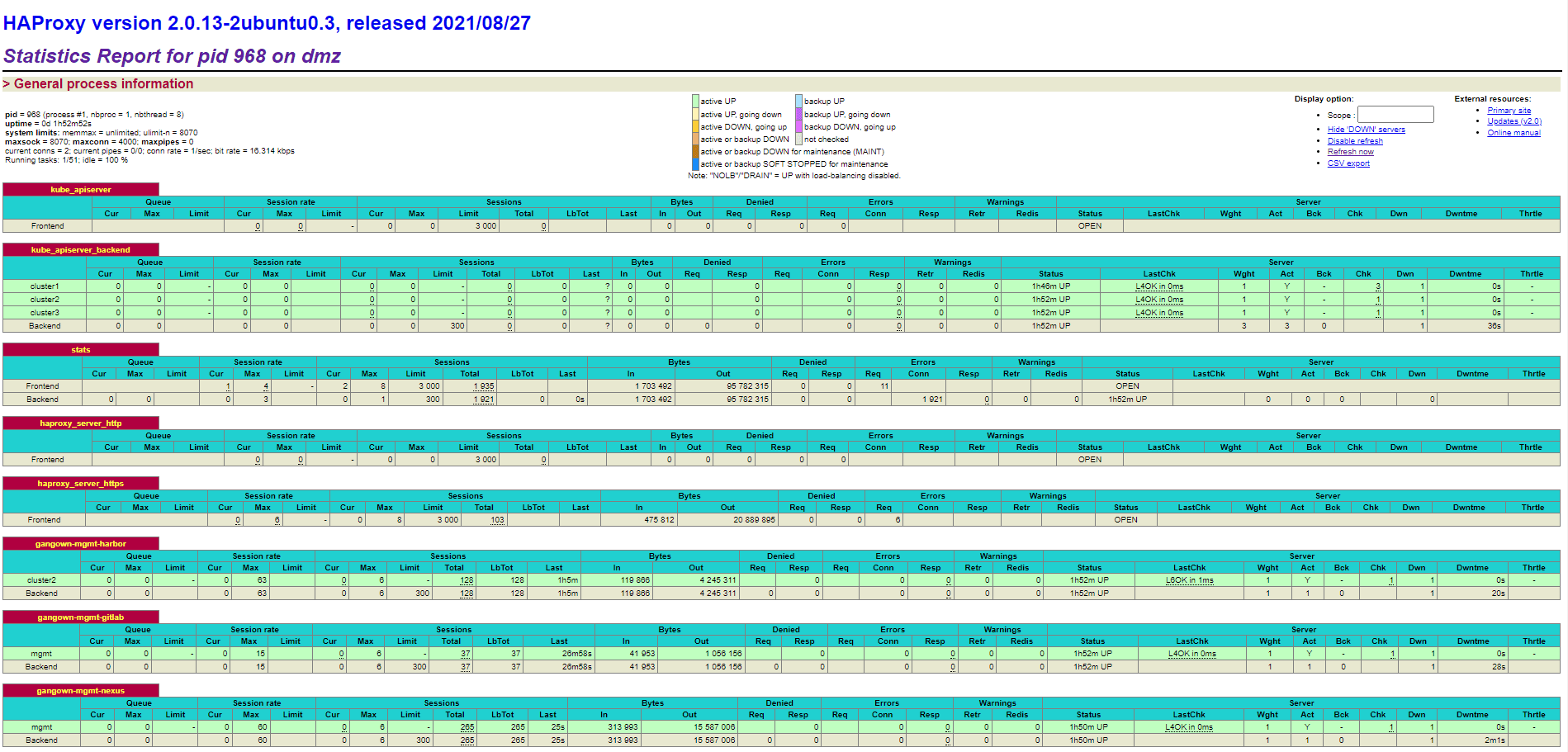
Task: Click the cluster3 server row name
Action: click(45, 313)
